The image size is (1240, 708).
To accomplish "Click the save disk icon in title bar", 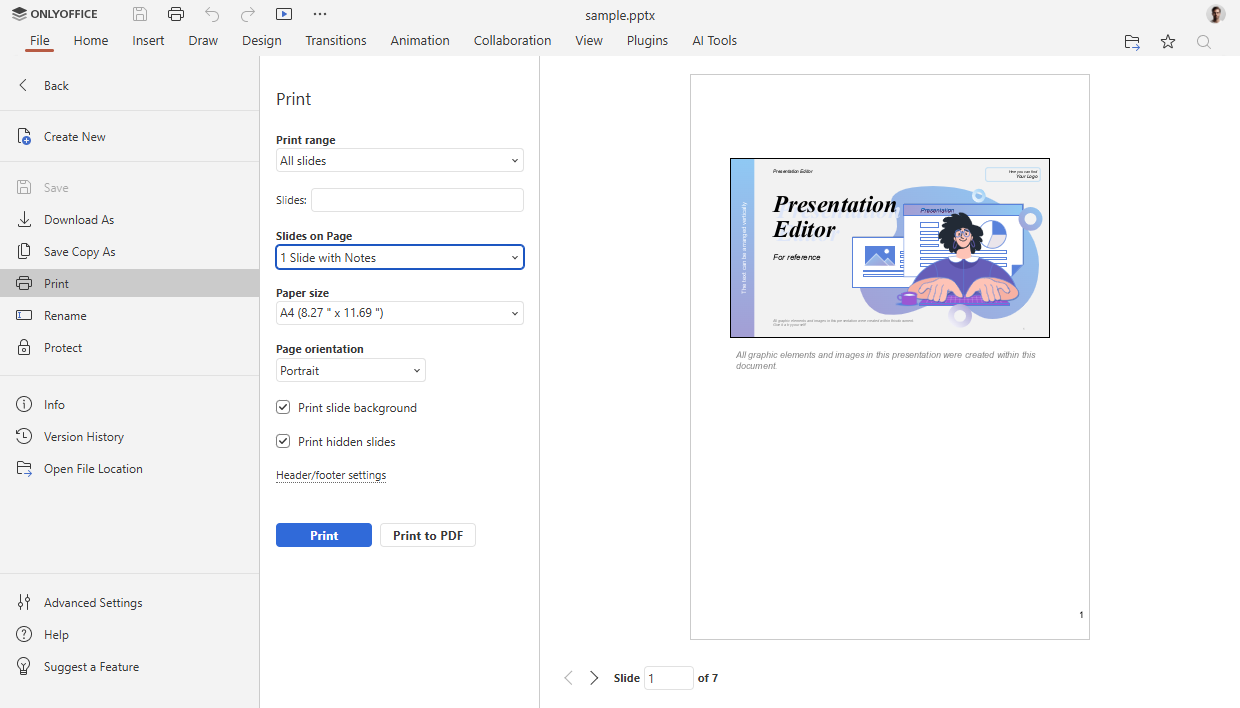I will click(x=140, y=14).
